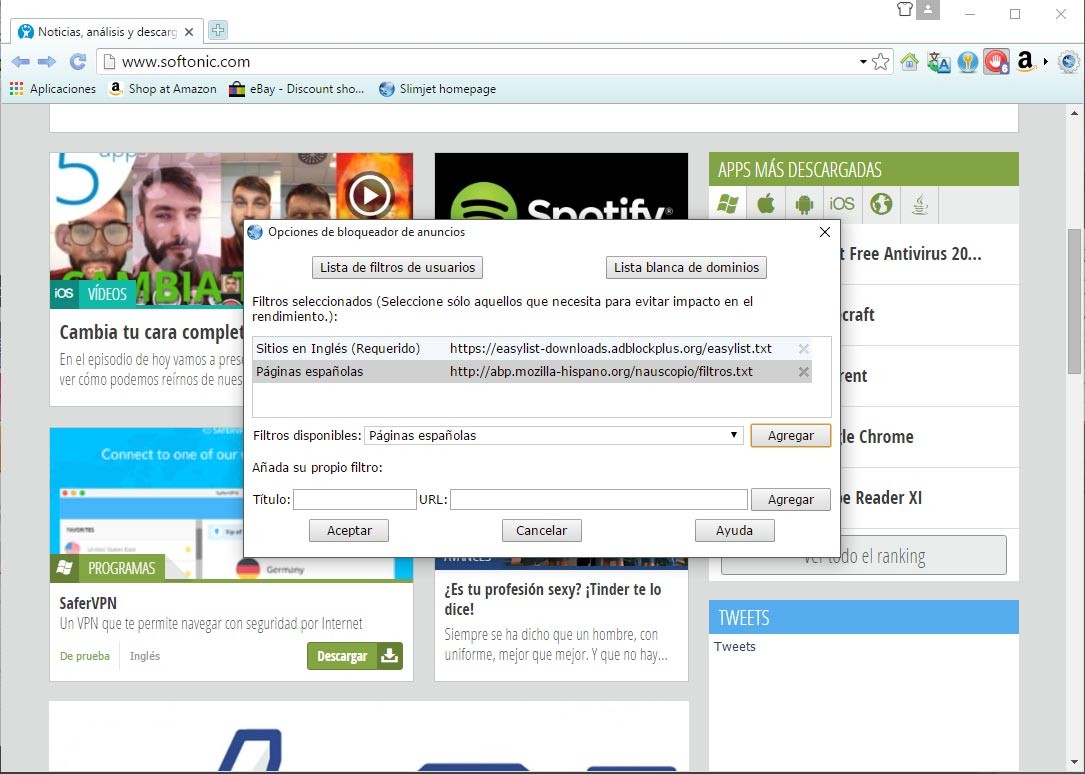Remove the Páginas españolas filter entry
The width and height of the screenshot is (1085, 774).
803,372
